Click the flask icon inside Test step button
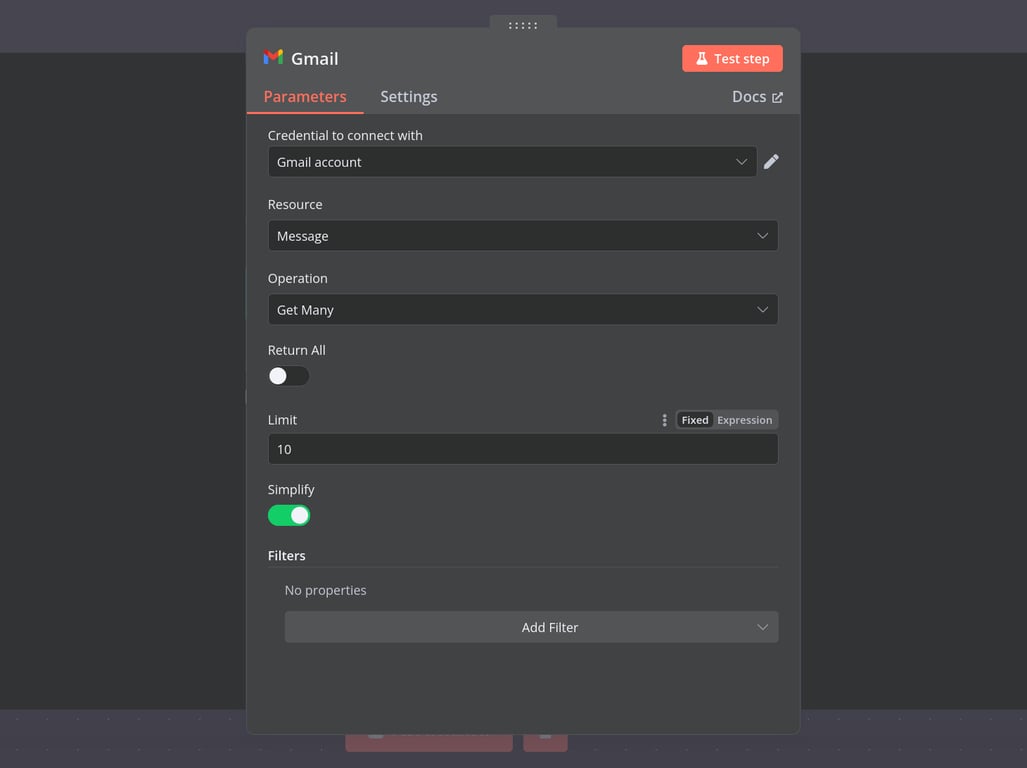This screenshot has width=1027, height=768. 700,58
